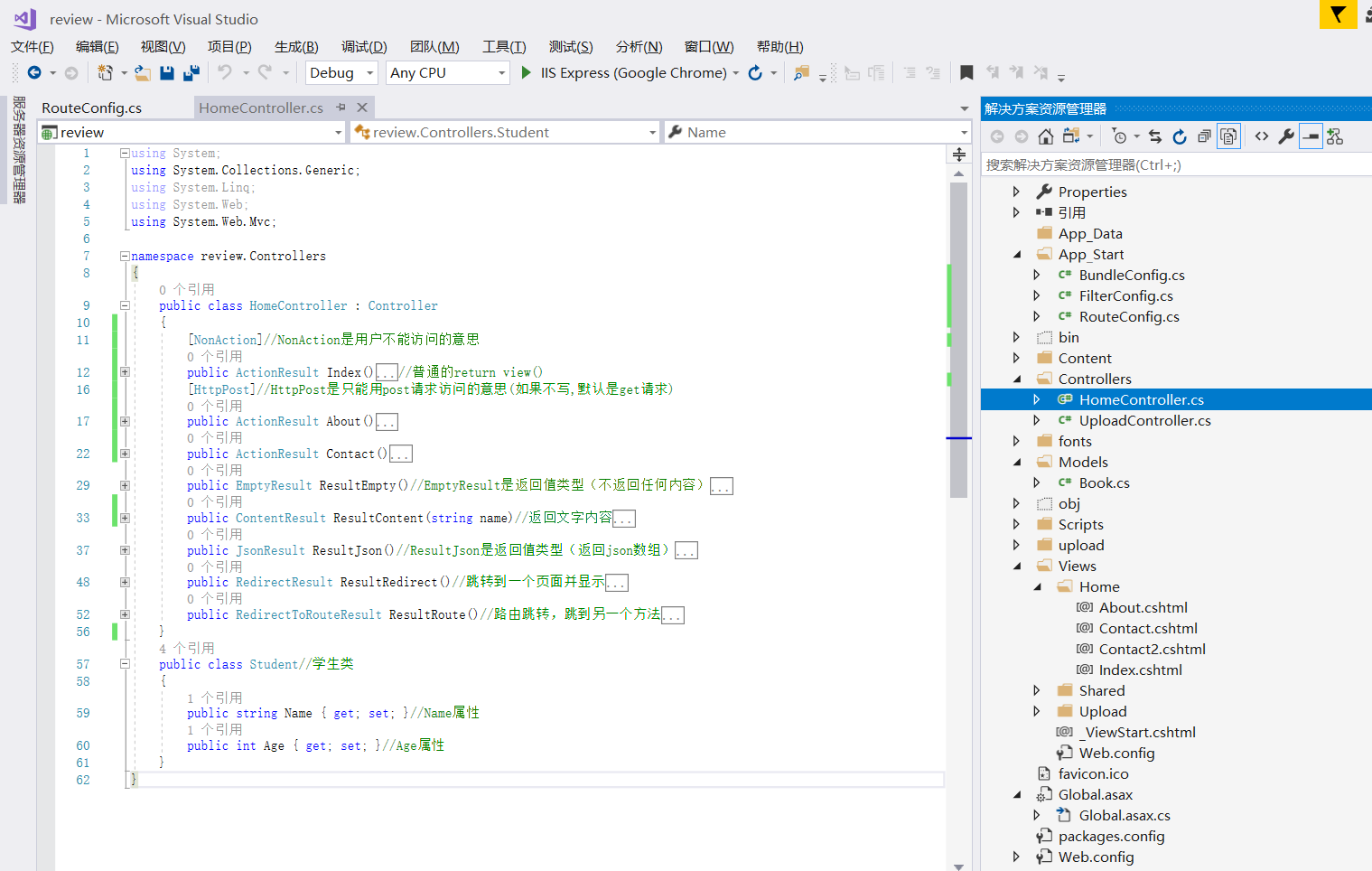Open the IIS Express browser dropdown arrow
The image size is (1372, 871).
coord(736,73)
